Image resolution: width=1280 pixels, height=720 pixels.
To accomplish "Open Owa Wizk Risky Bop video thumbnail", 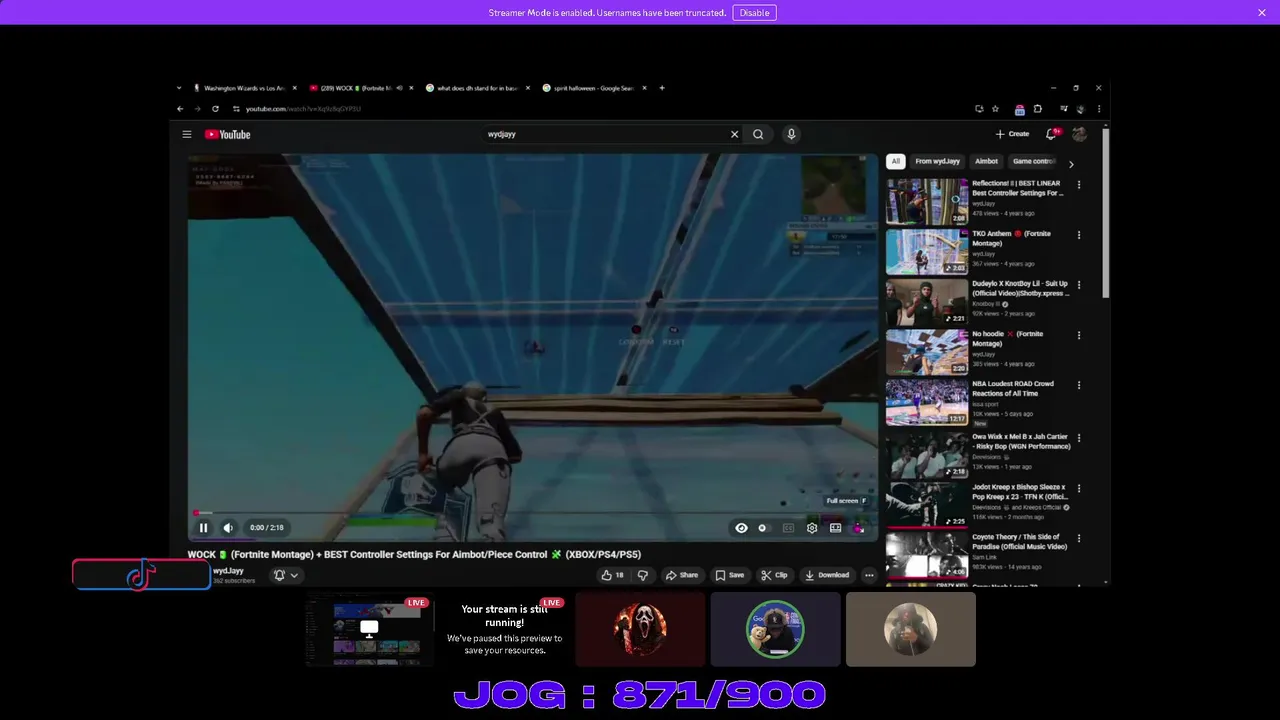I will [x=927, y=455].
